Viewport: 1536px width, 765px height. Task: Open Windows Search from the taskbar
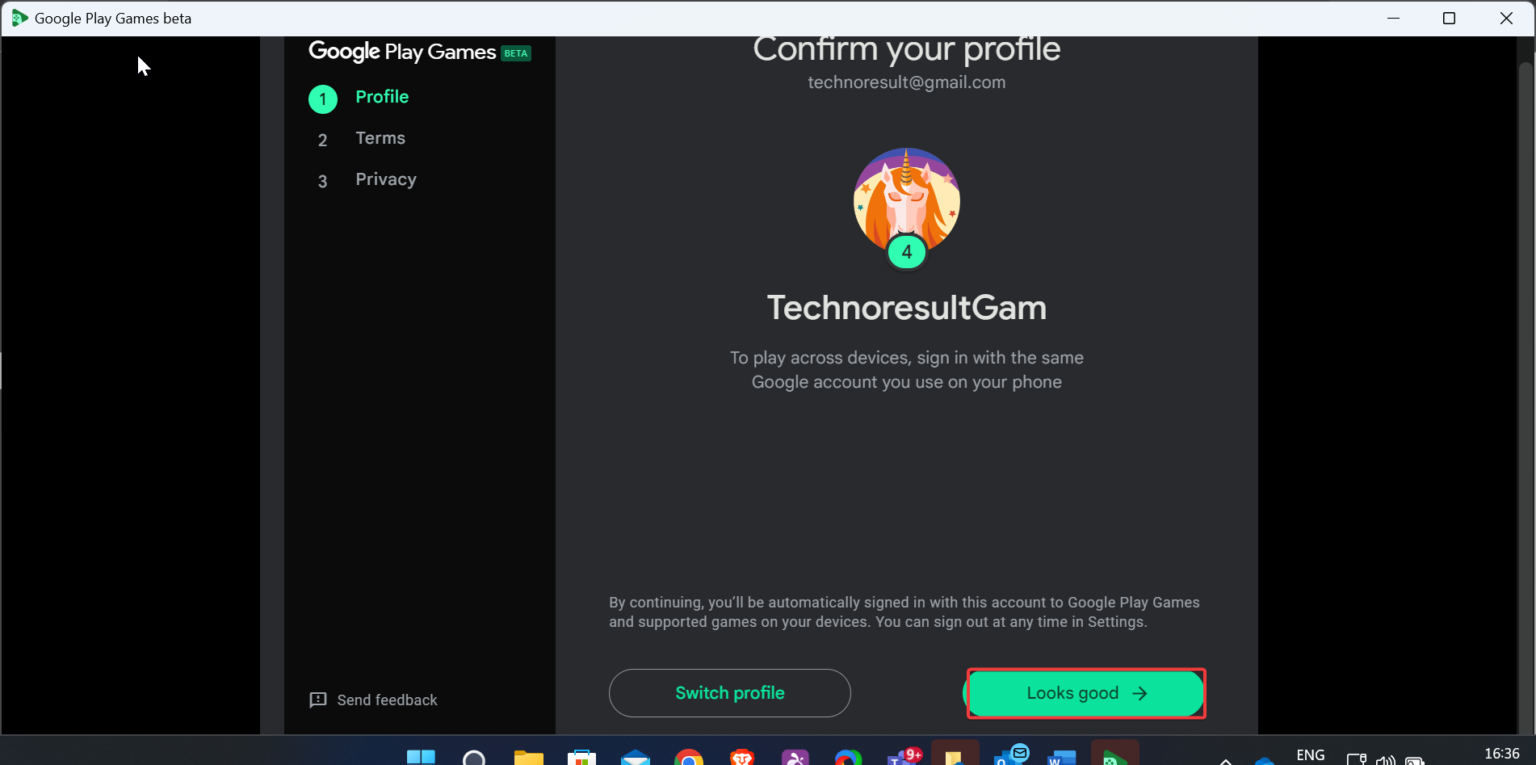coord(473,755)
